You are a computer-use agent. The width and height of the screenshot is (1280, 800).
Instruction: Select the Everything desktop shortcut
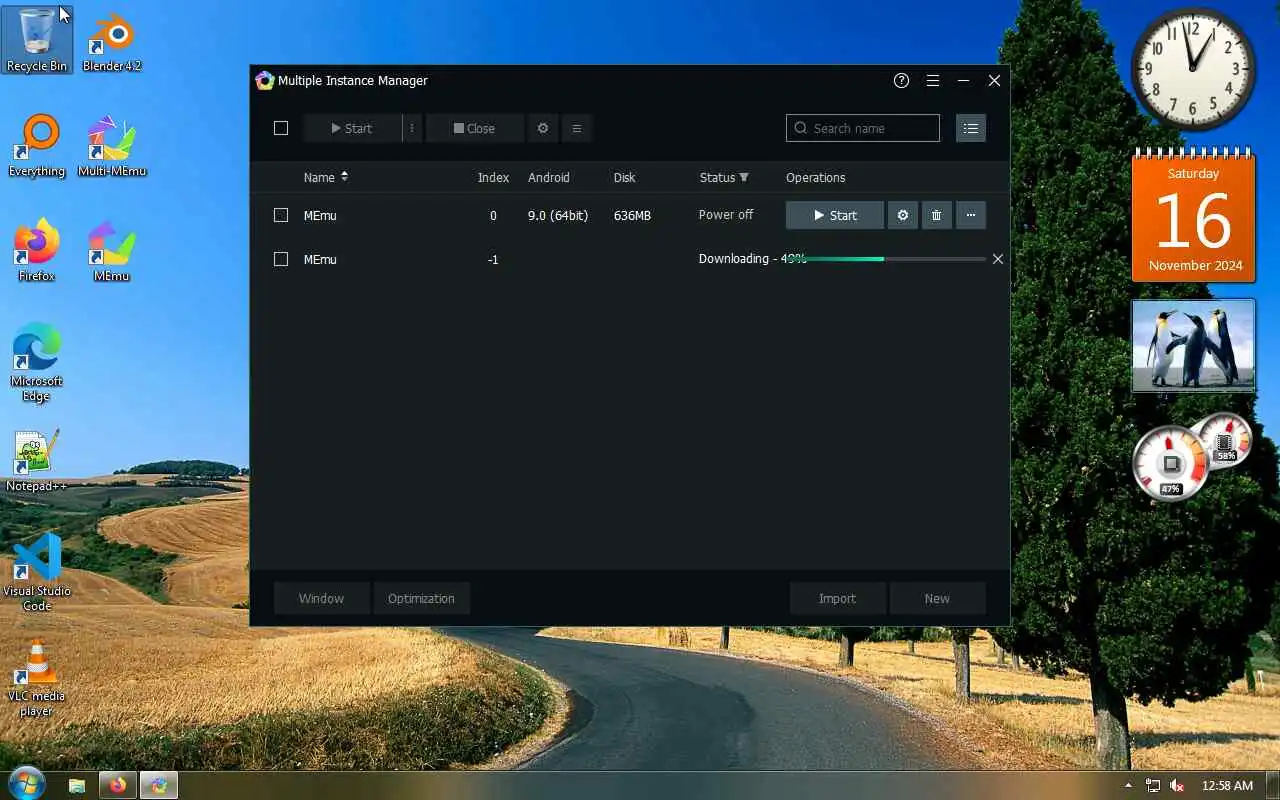coord(37,146)
